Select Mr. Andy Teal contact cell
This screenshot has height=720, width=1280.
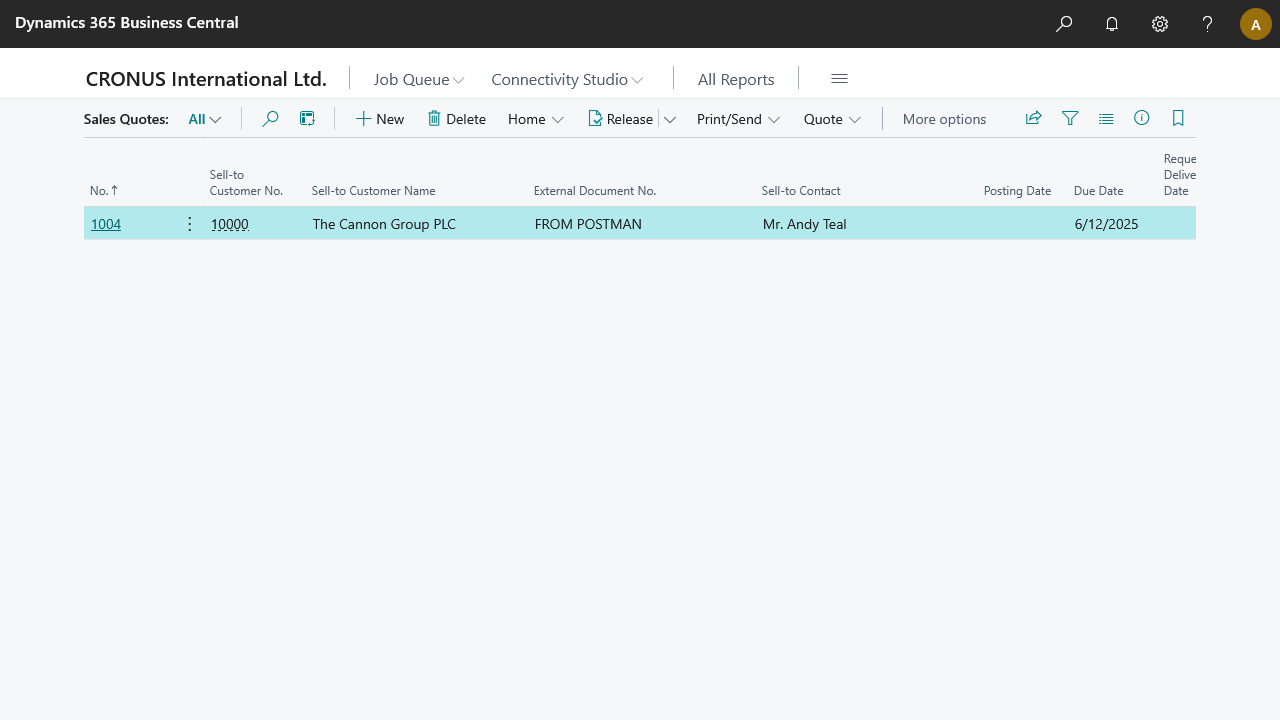click(804, 224)
